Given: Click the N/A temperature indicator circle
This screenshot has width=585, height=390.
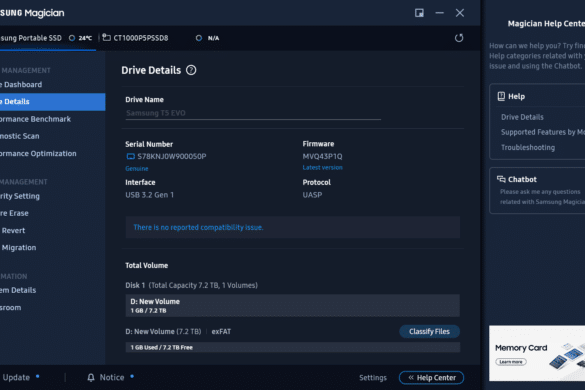Looking at the screenshot, I should click(x=199, y=38).
